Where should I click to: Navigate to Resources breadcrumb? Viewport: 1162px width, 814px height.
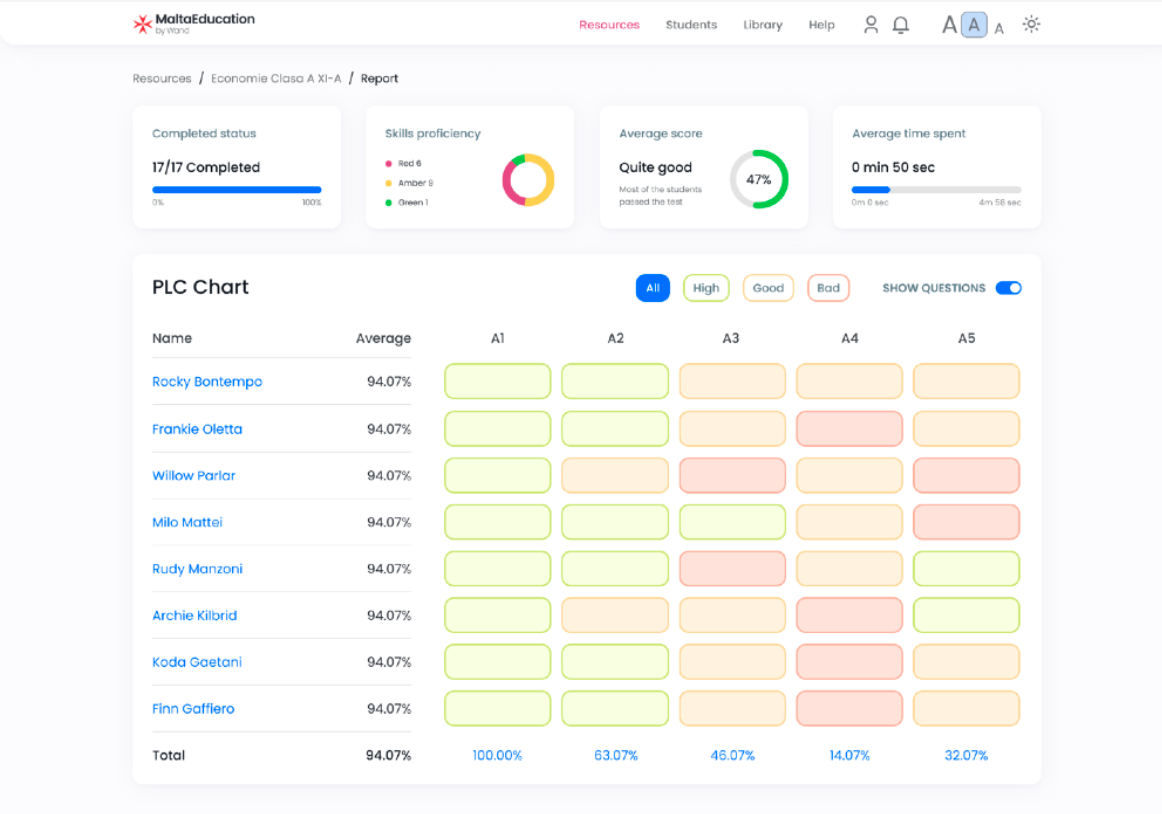(x=162, y=78)
